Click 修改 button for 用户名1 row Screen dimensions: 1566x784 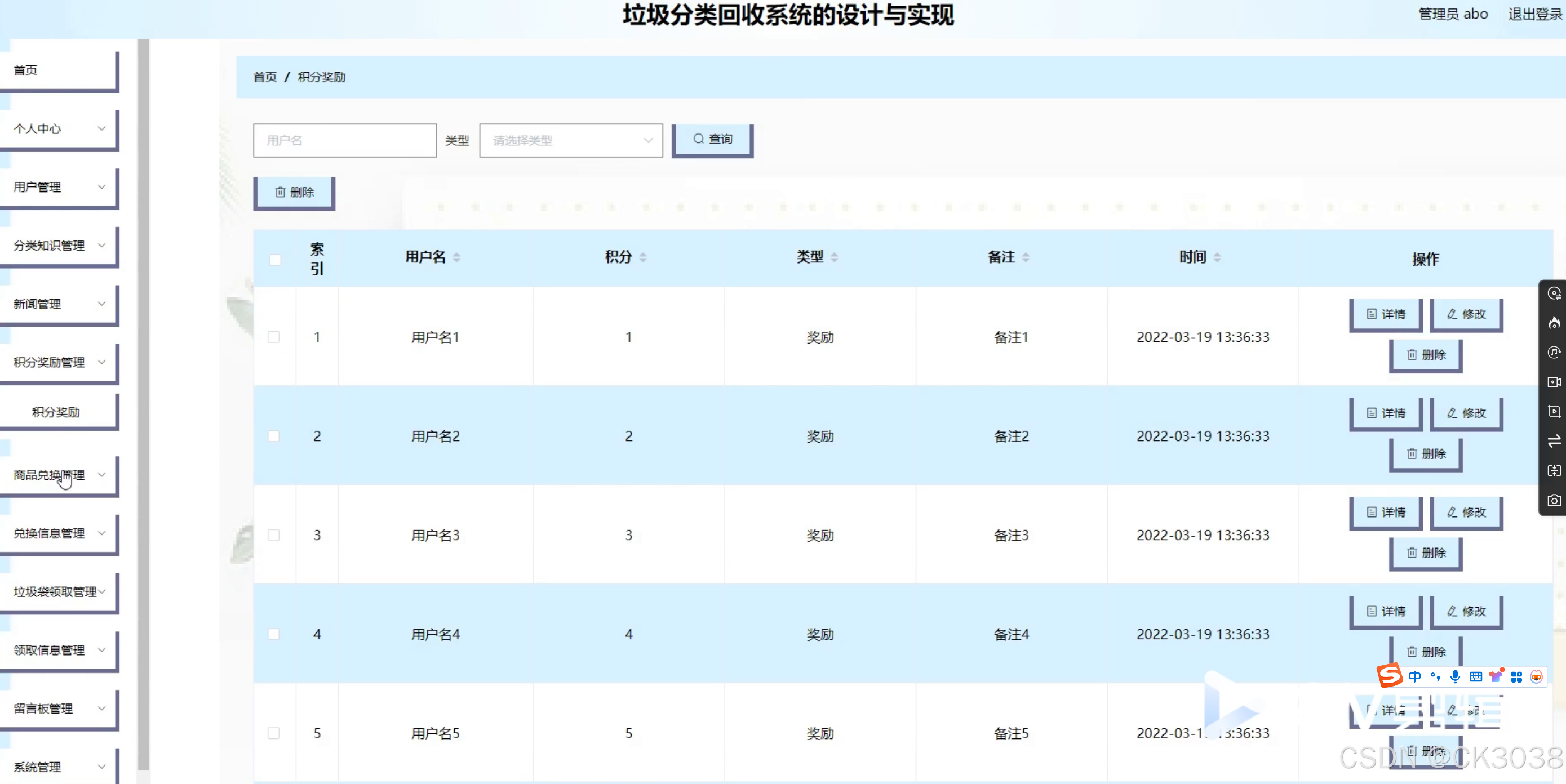(x=1466, y=314)
